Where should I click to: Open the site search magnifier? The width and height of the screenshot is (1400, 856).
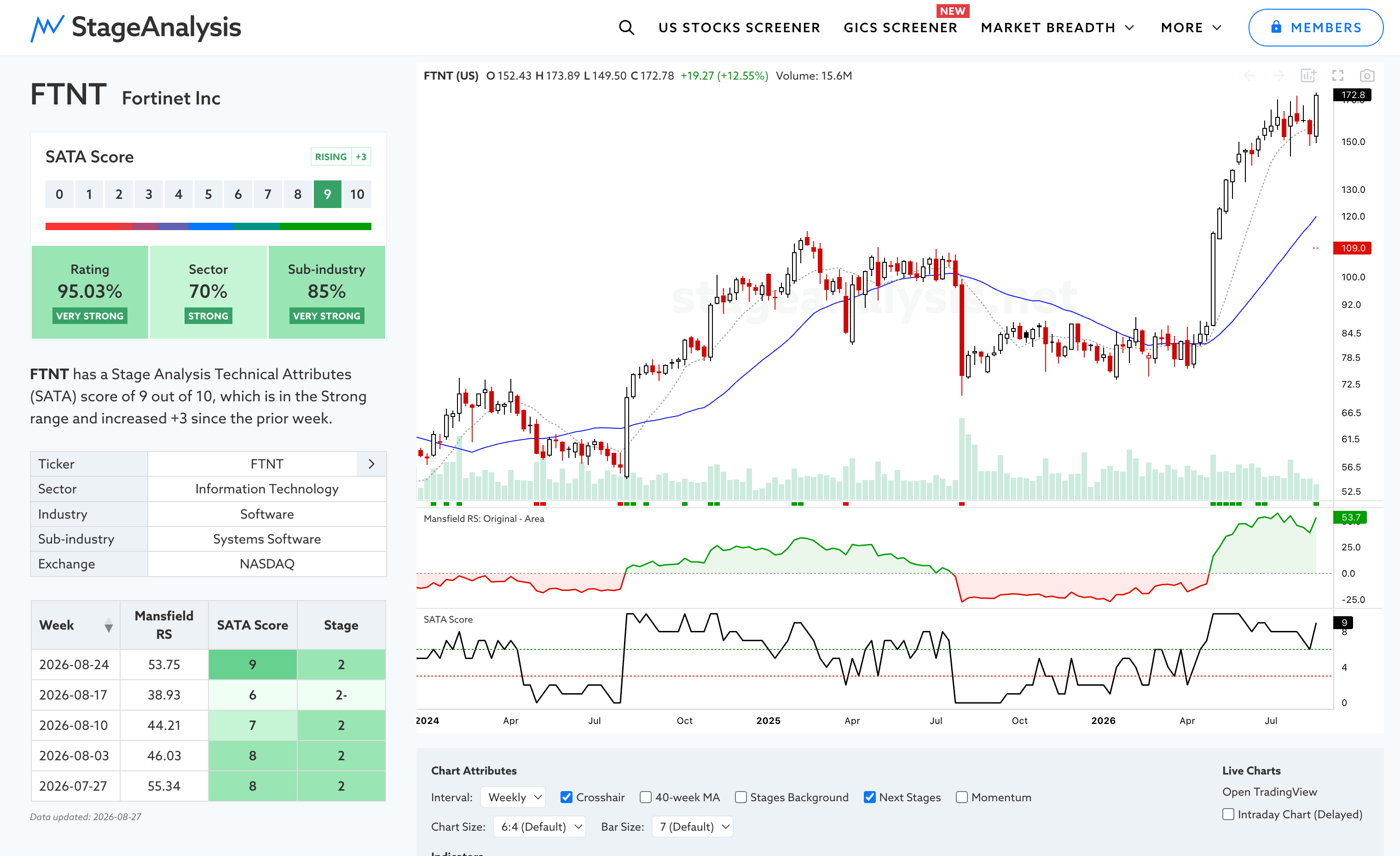pyautogui.click(x=626, y=27)
